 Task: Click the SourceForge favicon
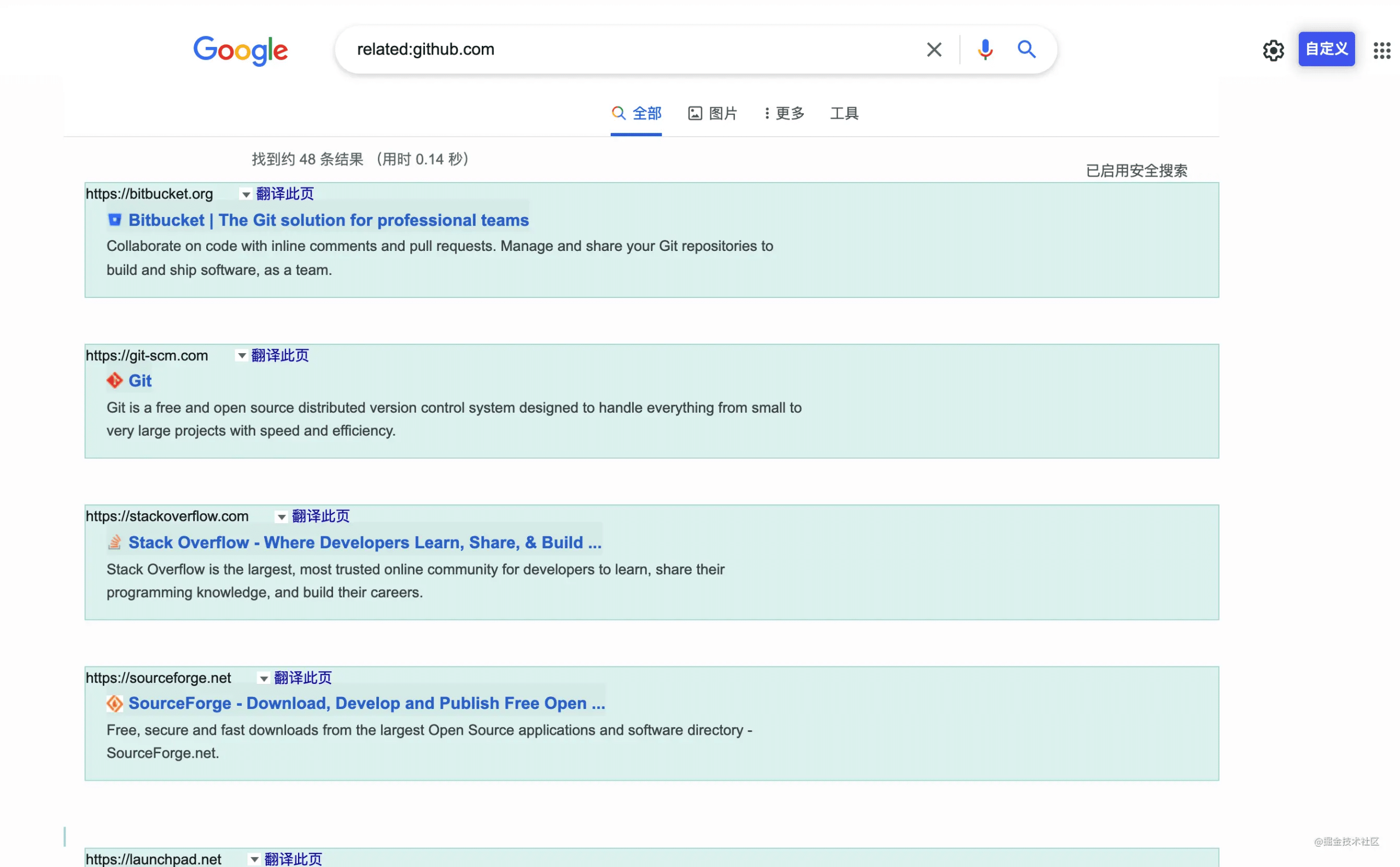(x=115, y=703)
